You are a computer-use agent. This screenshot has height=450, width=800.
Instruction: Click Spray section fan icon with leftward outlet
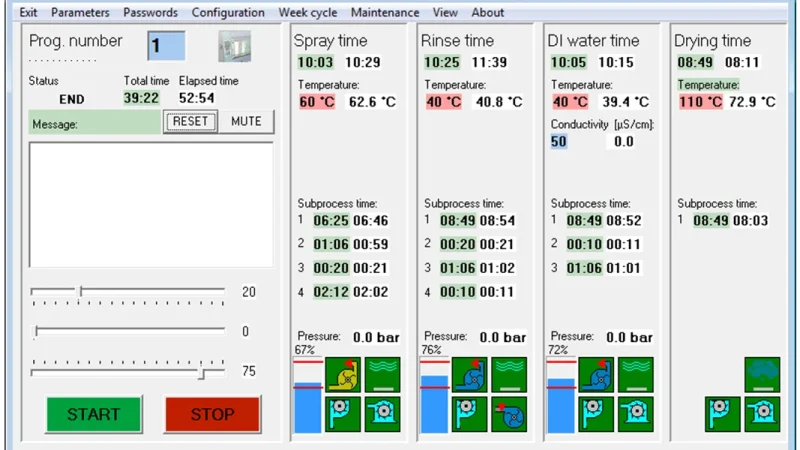coord(382,414)
